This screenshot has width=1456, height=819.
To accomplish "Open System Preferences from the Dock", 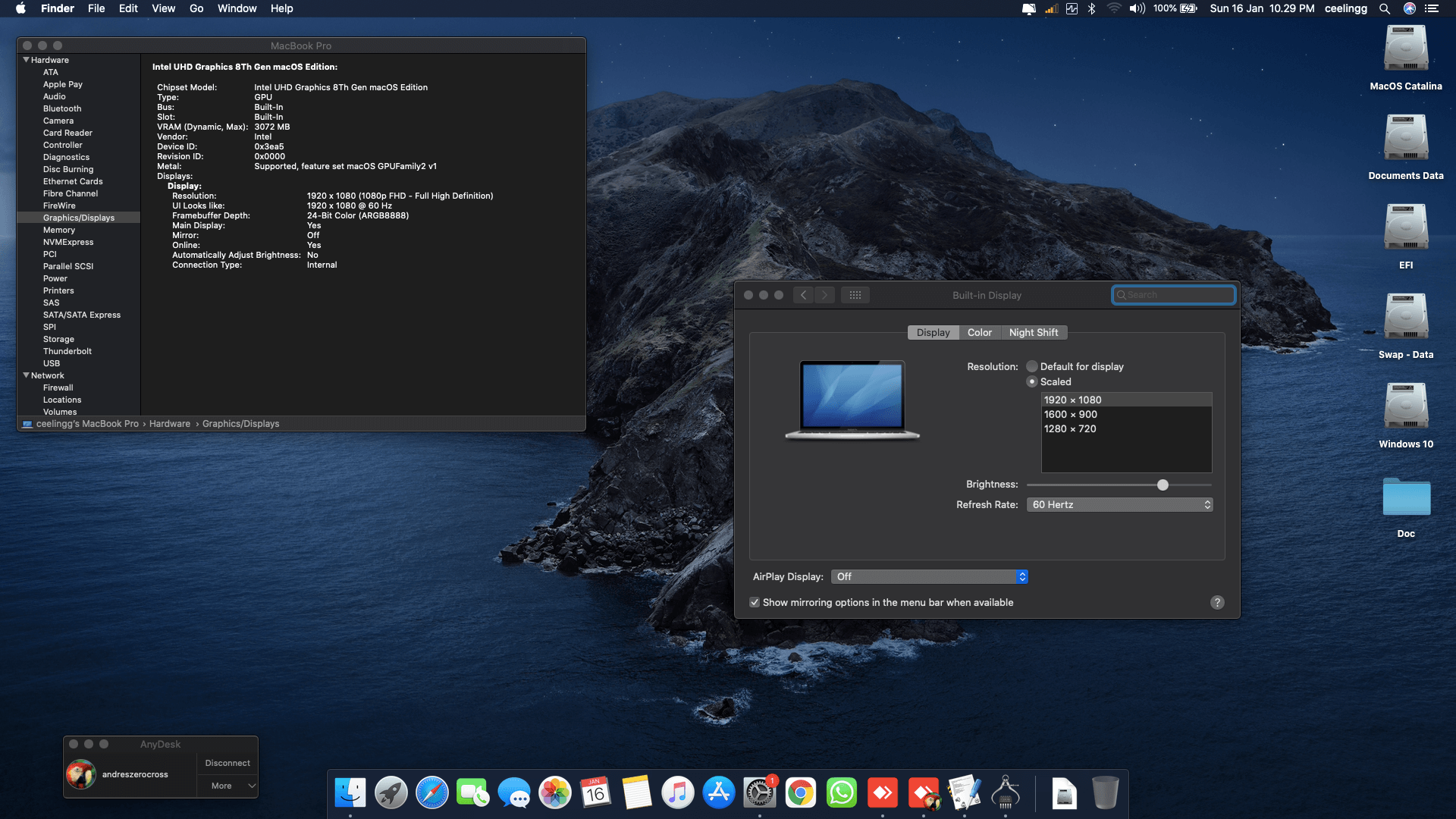I will pos(760,792).
